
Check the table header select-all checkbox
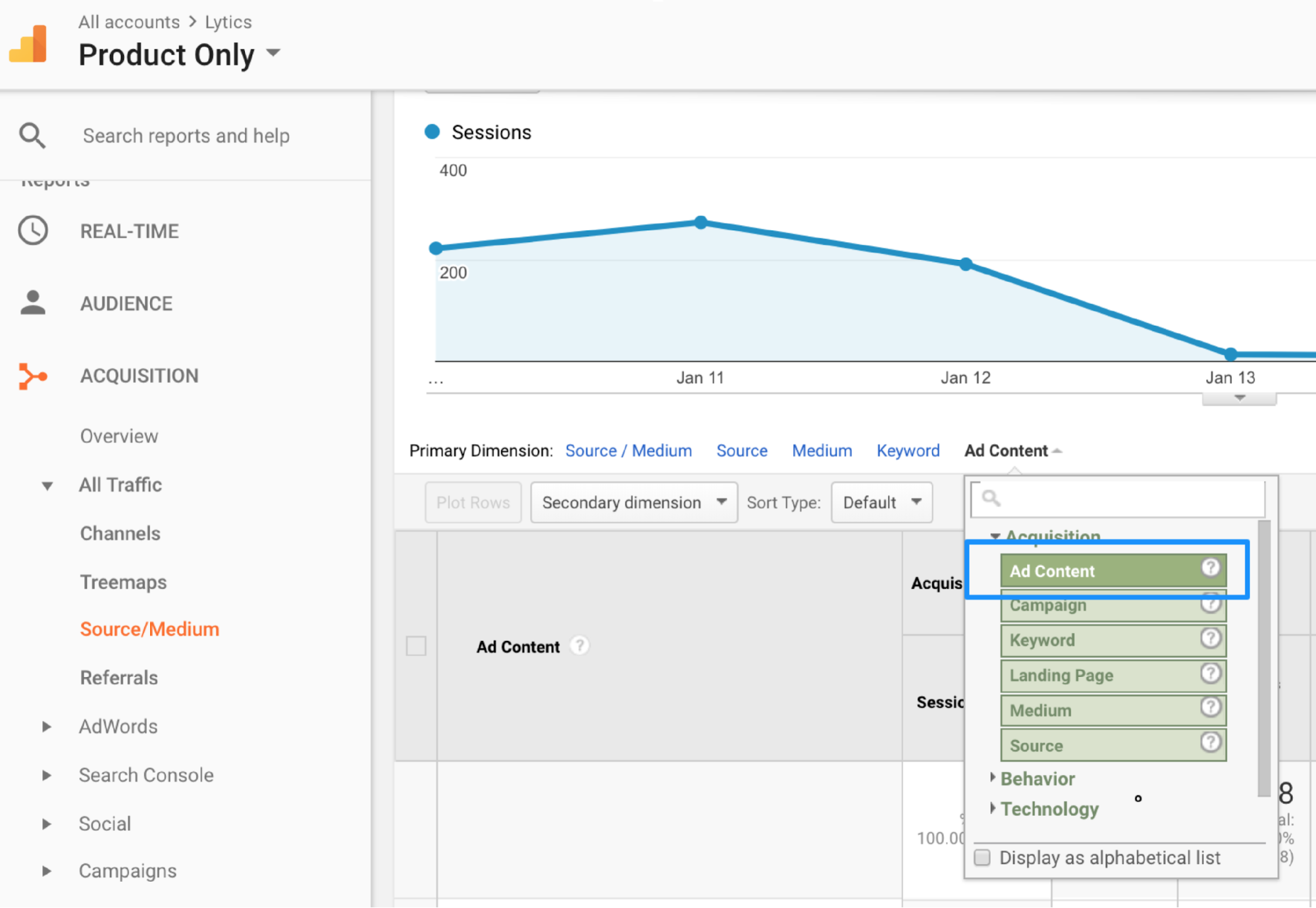pyautogui.click(x=416, y=646)
